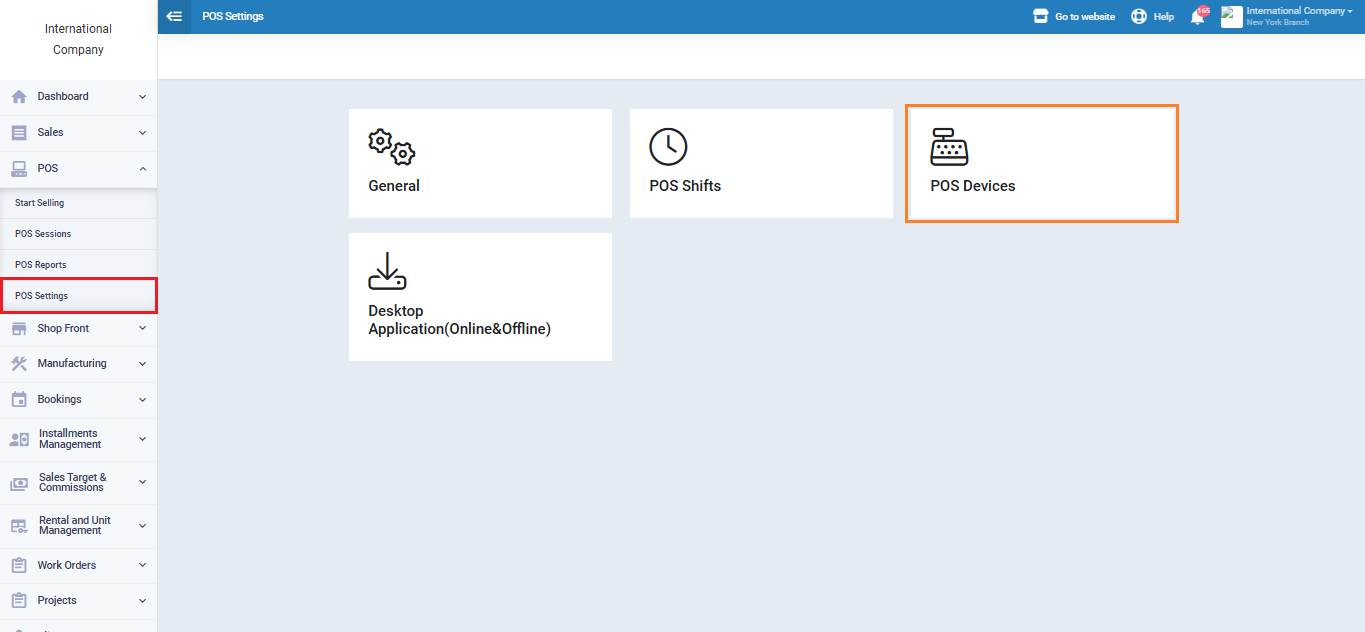The image size is (1365, 632).
Task: Click the Help lifebuoy icon
Action: point(1139,17)
